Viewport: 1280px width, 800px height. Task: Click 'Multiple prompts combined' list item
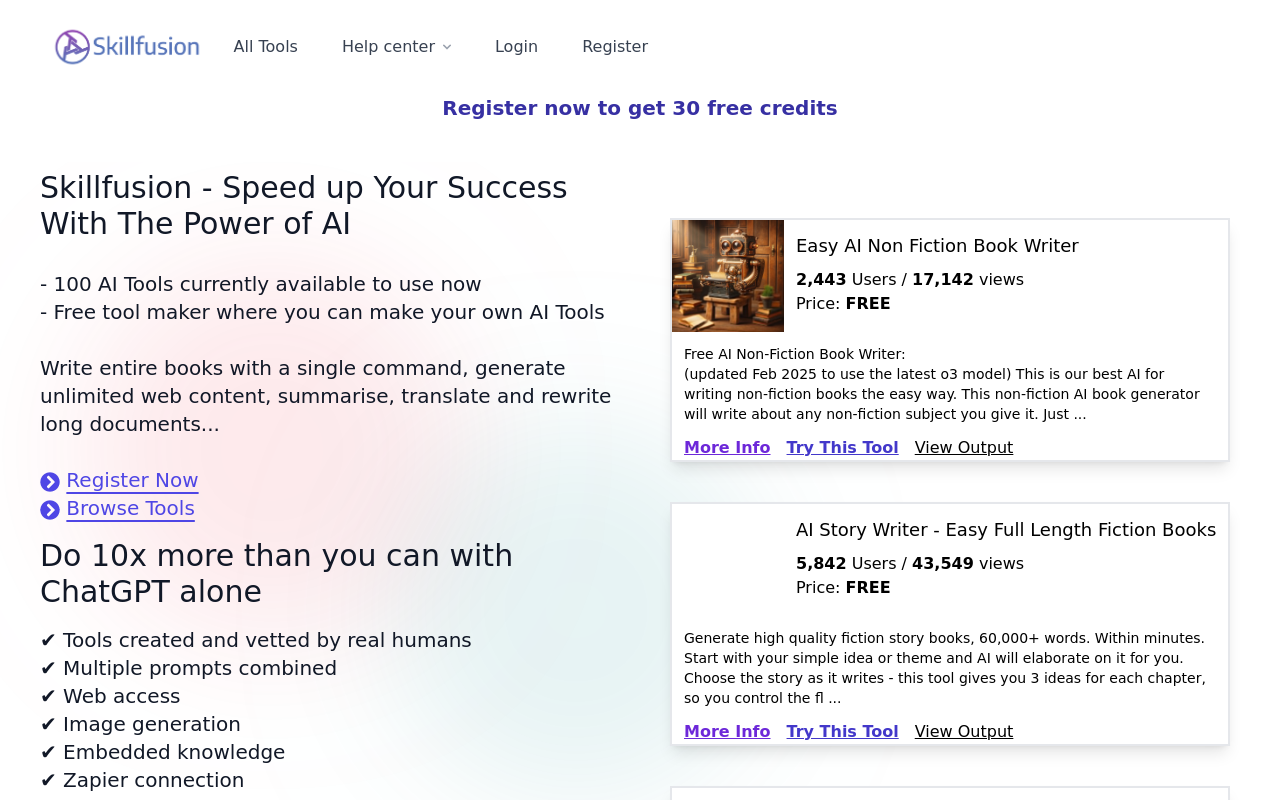click(189, 668)
